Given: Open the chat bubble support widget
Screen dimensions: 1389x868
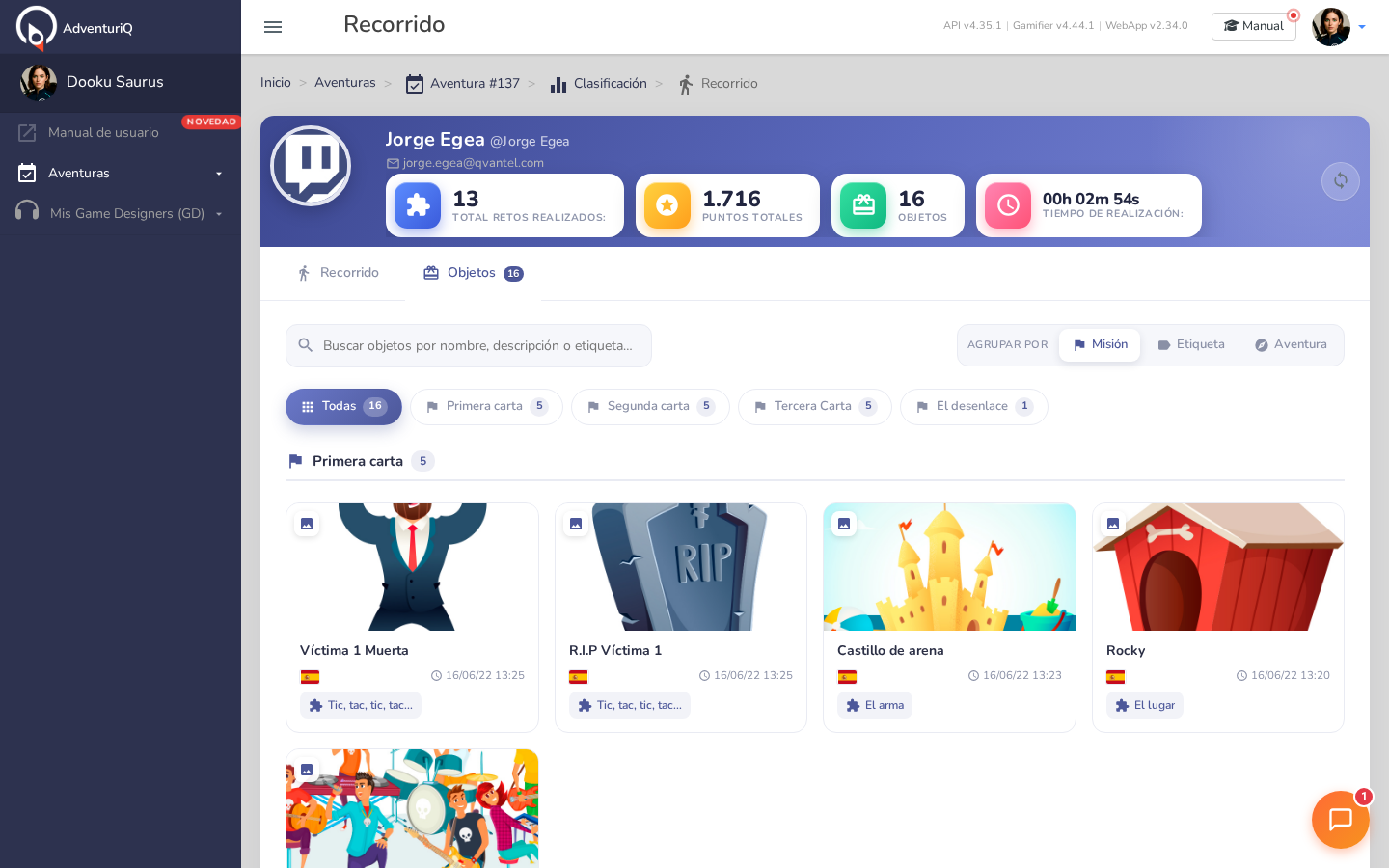Looking at the screenshot, I should [1341, 820].
